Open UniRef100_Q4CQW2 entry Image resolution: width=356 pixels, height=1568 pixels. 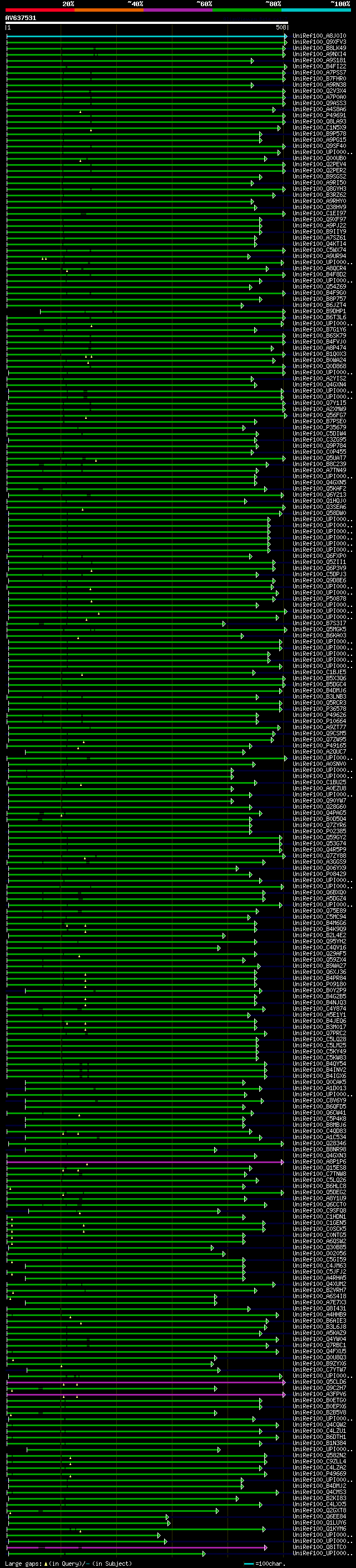pos(319,1424)
